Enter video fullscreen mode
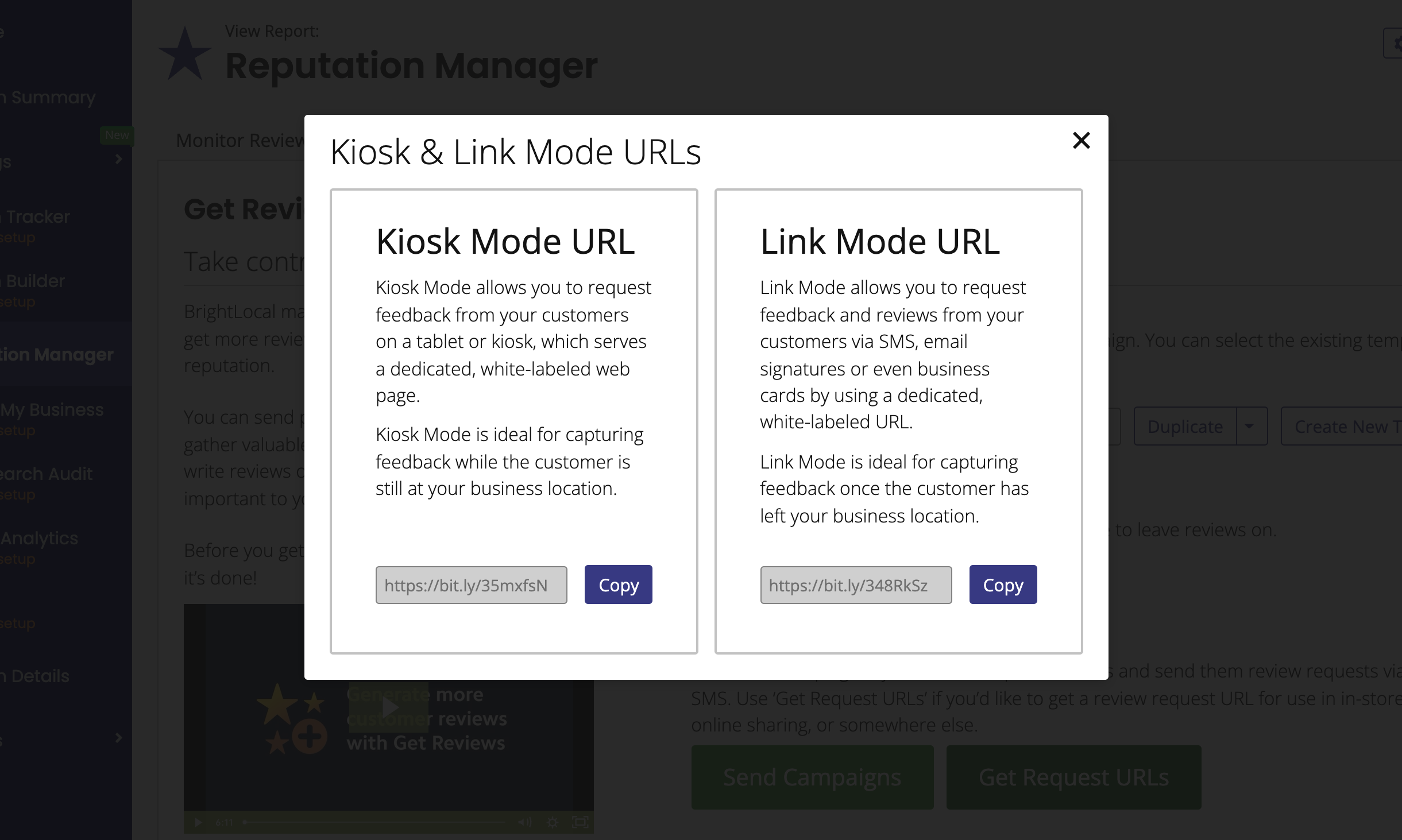The height and width of the screenshot is (840, 1402). pyautogui.click(x=581, y=822)
